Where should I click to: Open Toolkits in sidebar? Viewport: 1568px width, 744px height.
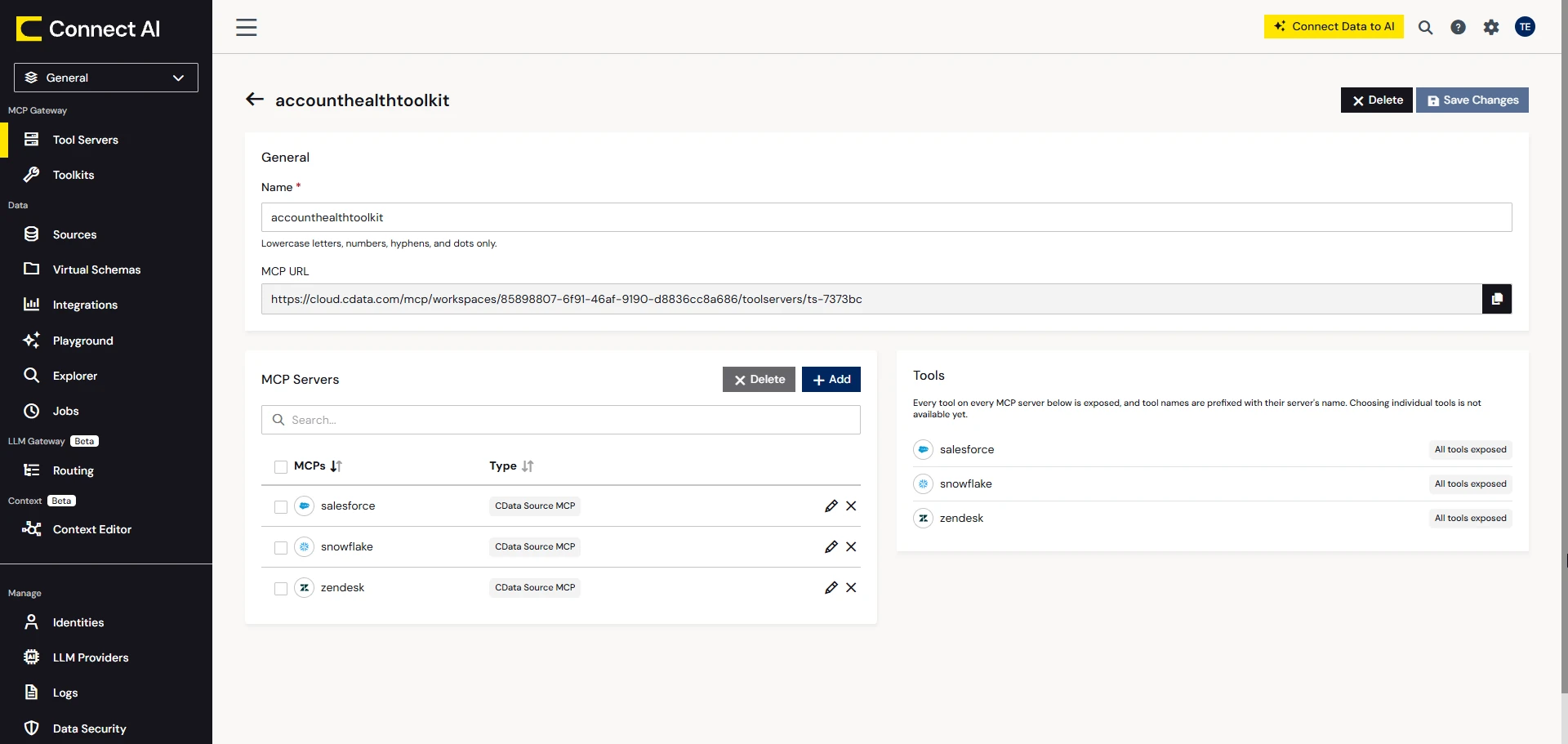106,175
